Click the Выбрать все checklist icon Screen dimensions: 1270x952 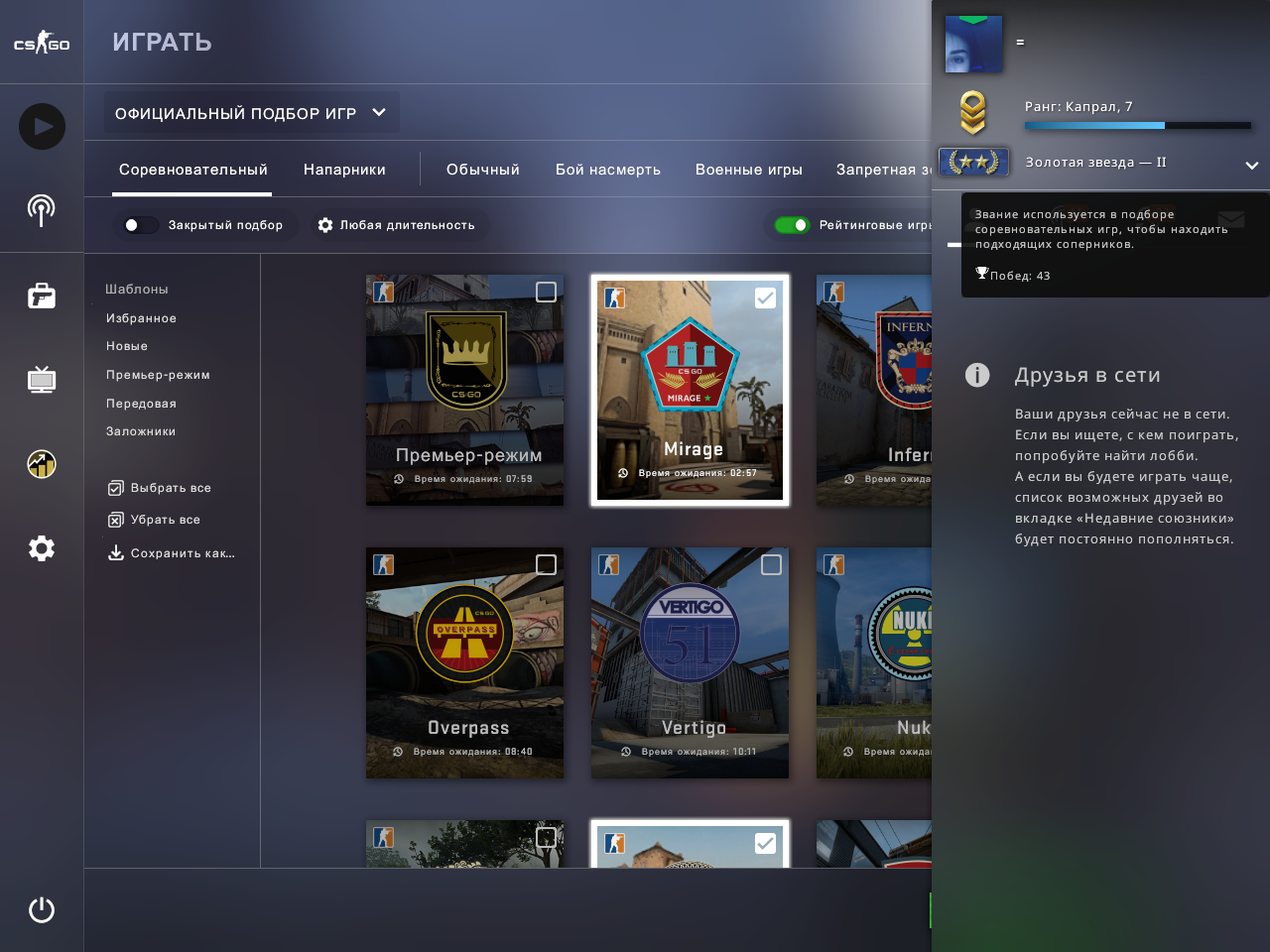(x=116, y=488)
